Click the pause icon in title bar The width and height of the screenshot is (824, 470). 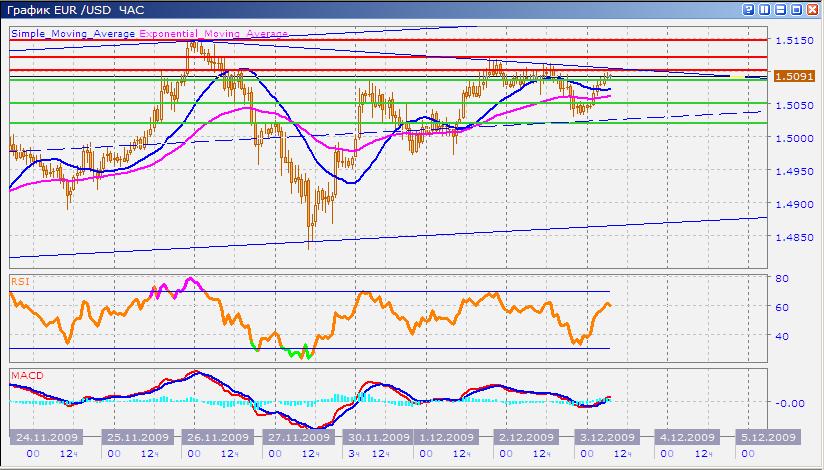pyautogui.click(x=764, y=8)
